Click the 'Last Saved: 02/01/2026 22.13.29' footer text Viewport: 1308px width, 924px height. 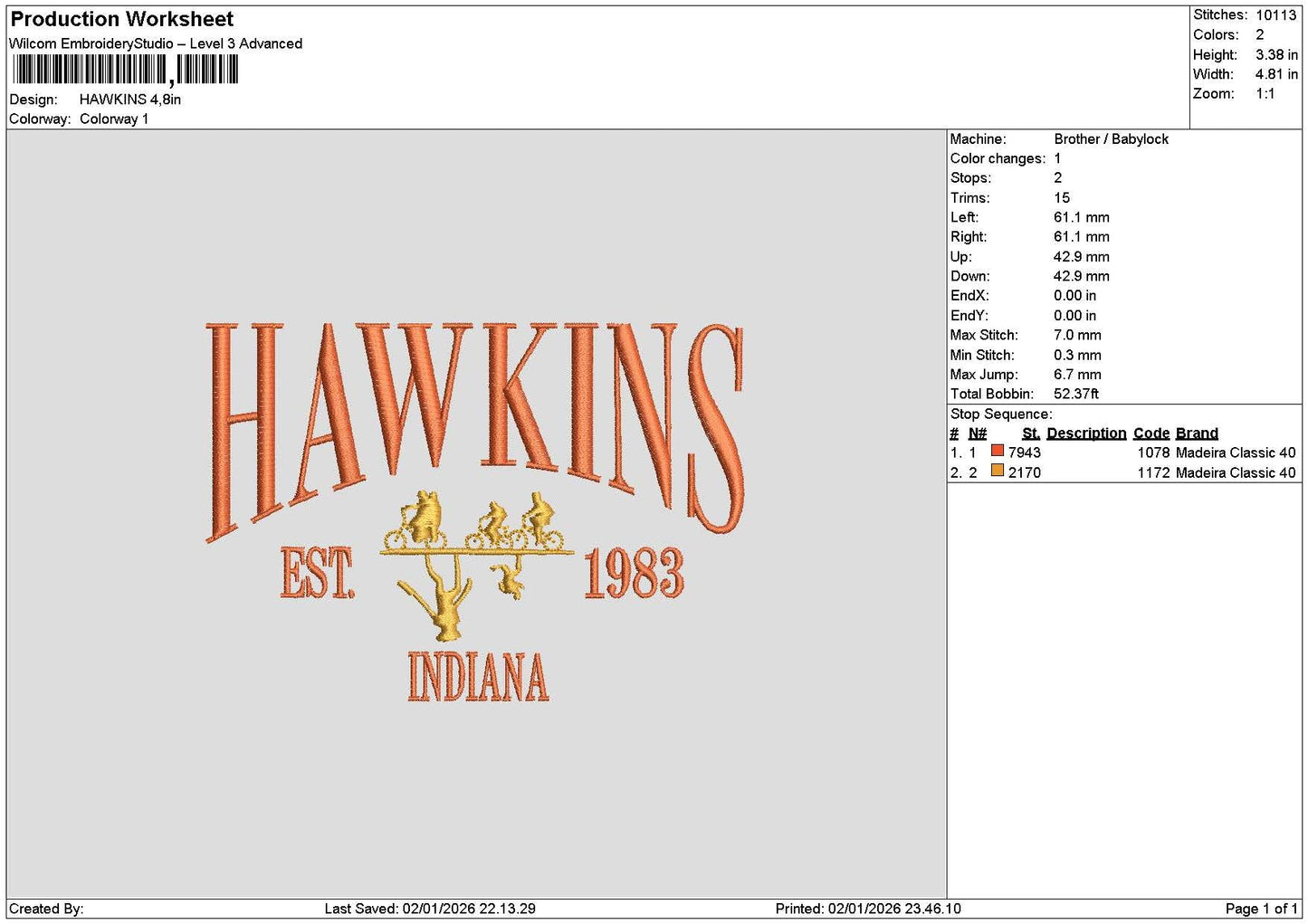[x=430, y=909]
